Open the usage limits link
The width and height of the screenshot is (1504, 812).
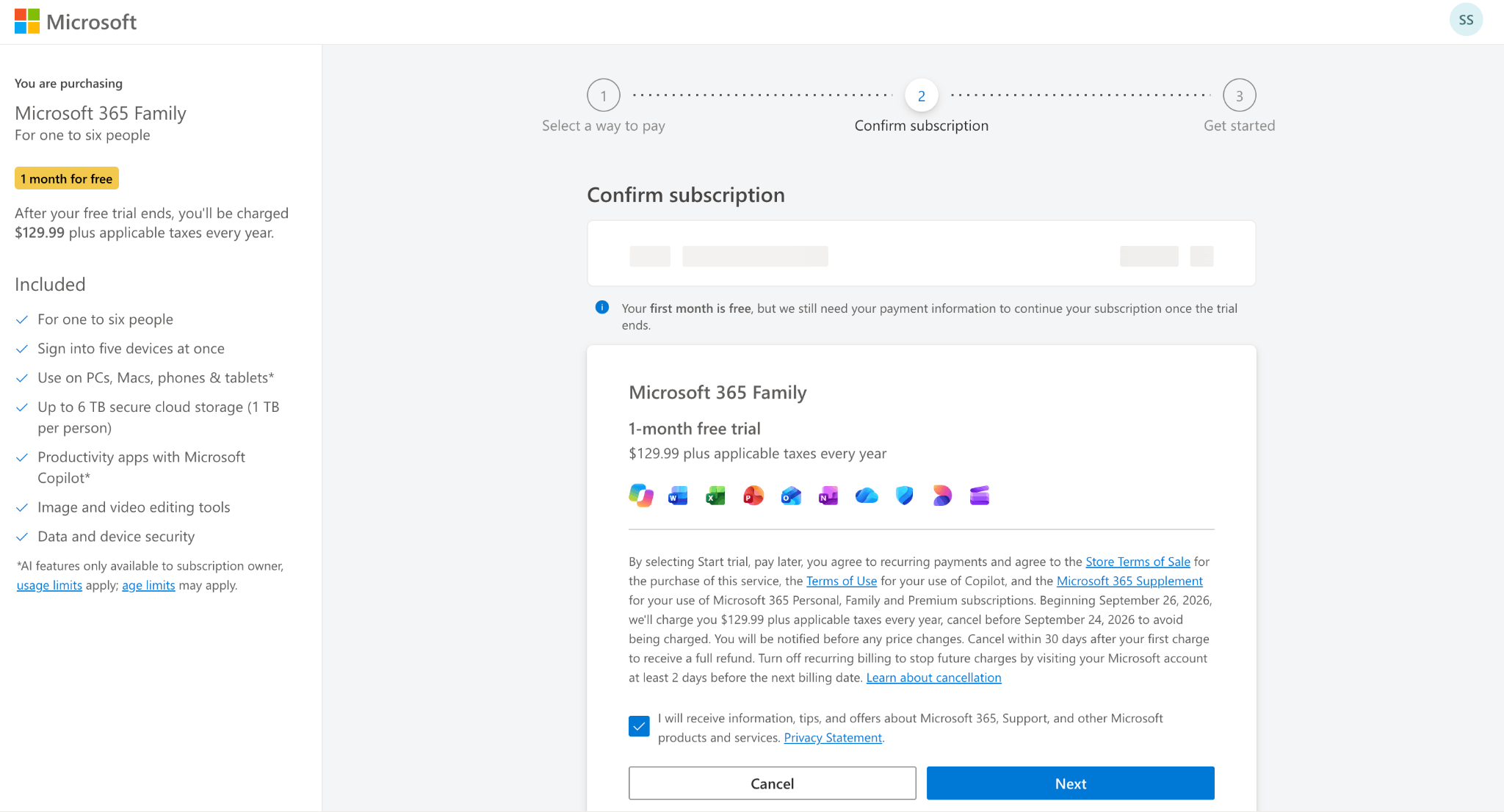[x=49, y=585]
